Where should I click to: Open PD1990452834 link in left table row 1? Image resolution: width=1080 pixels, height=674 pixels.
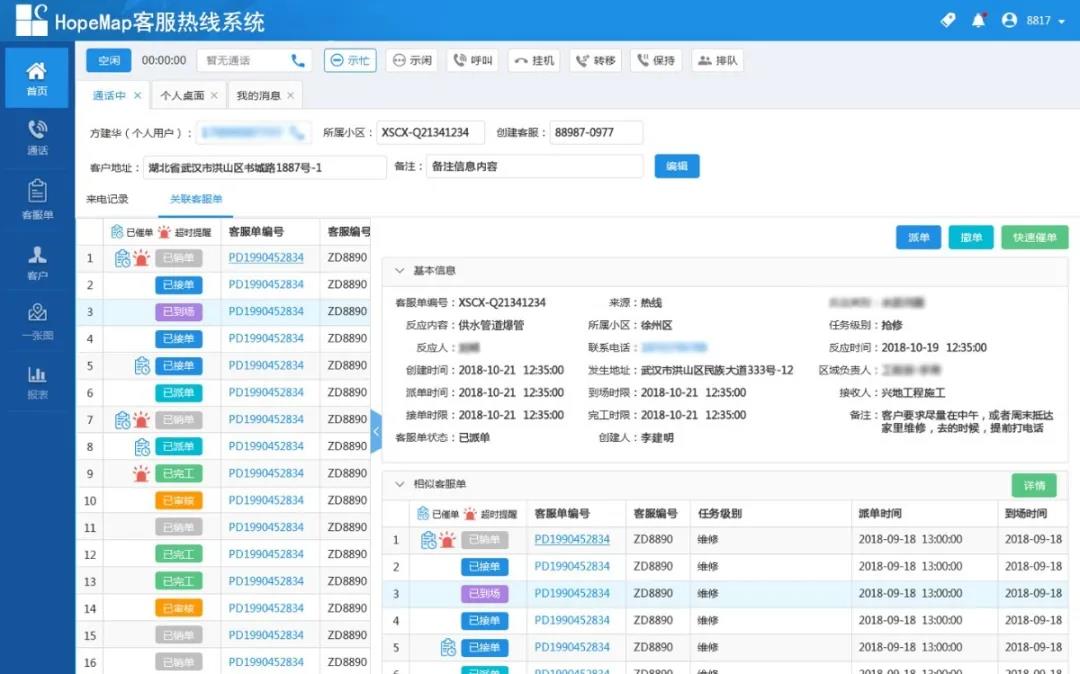266,257
